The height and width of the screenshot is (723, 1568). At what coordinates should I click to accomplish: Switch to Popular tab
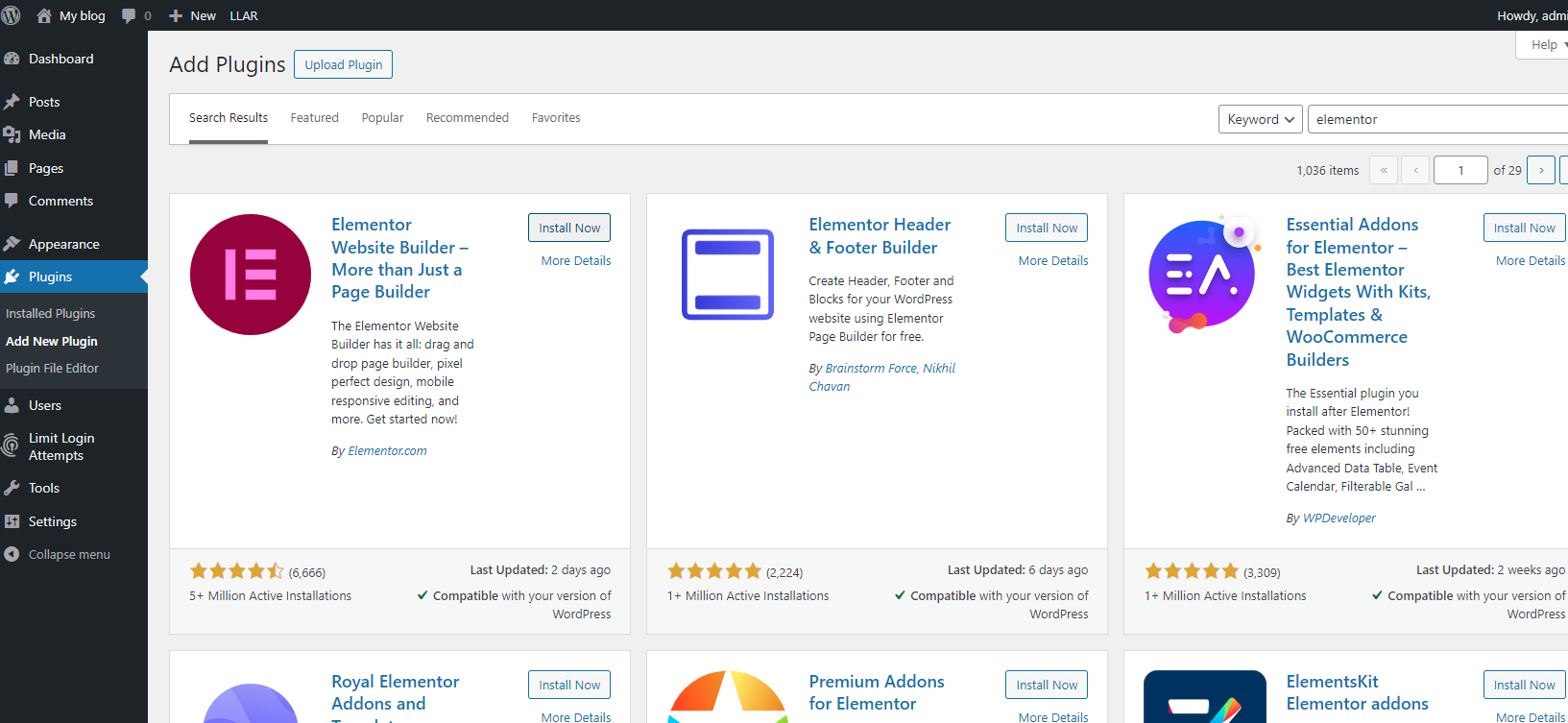382,118
